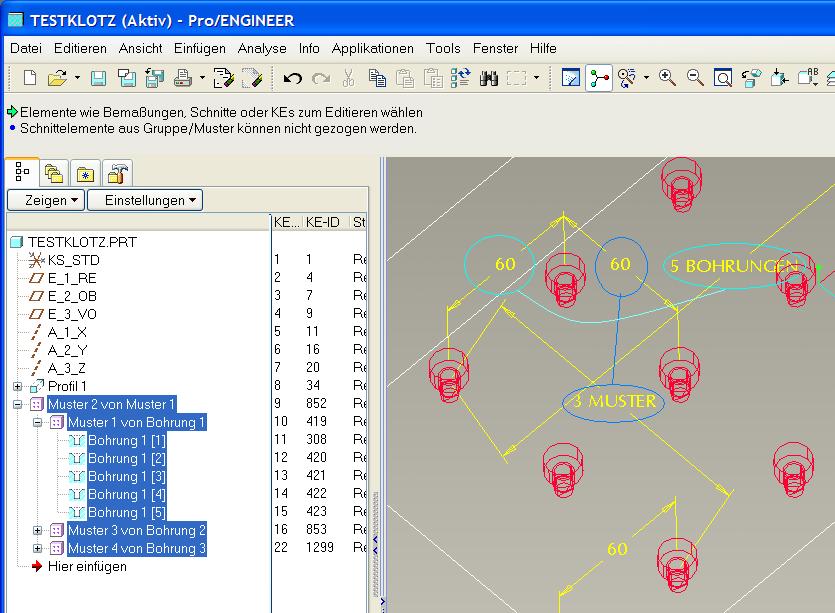Click the insert-here cube with arrow icon
Screen dimensions: 835x613
[779, 78]
